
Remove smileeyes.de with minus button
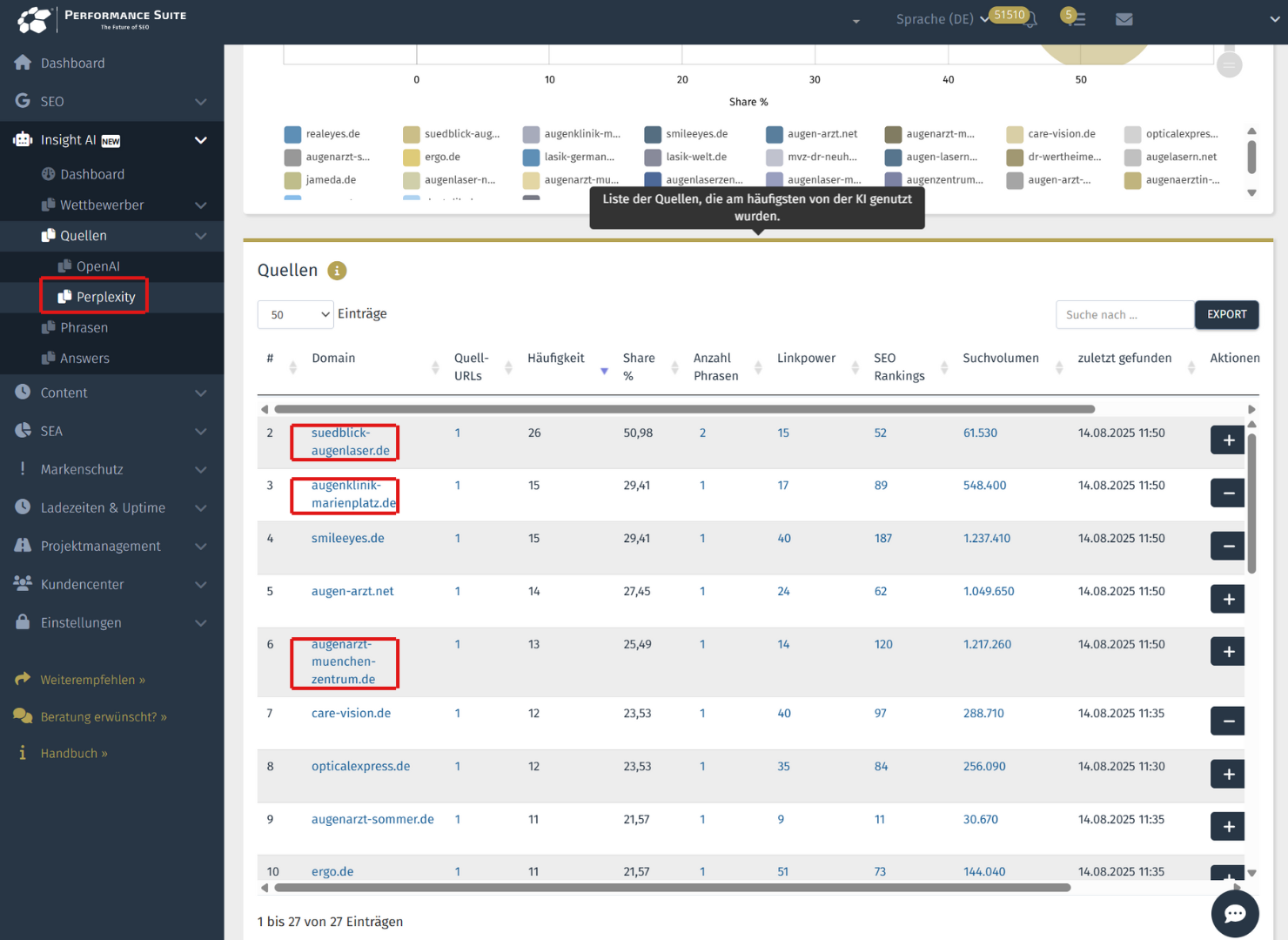pos(1228,546)
